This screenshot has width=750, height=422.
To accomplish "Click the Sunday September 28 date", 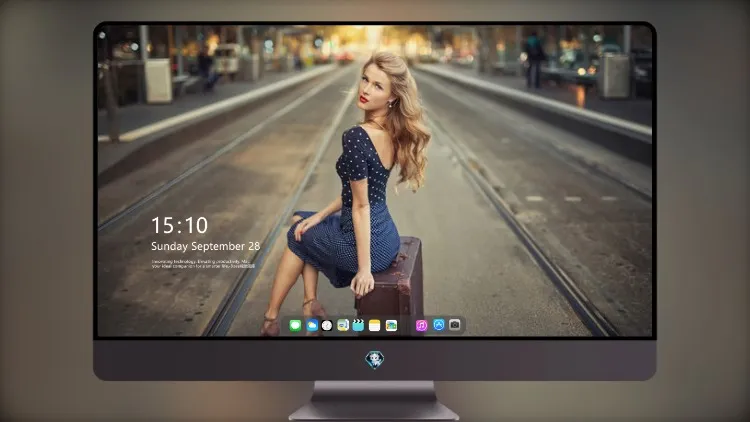I will click(206, 246).
